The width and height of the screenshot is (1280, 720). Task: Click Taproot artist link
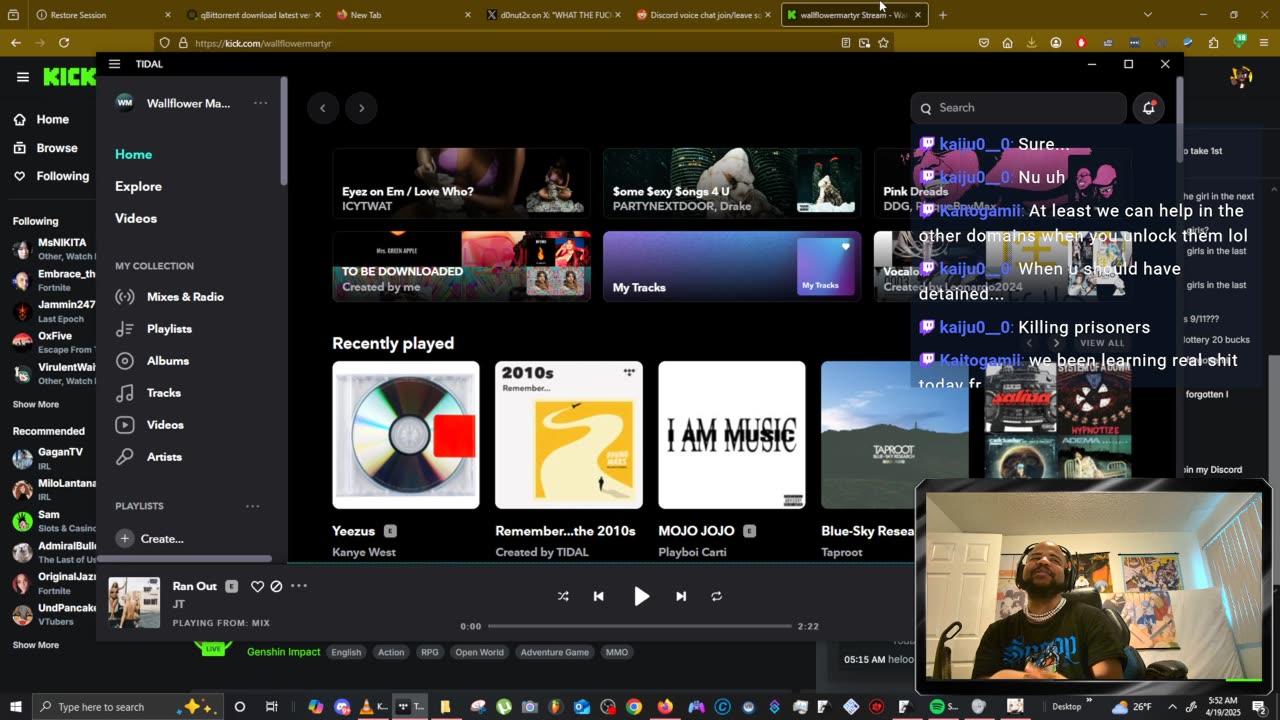point(842,552)
